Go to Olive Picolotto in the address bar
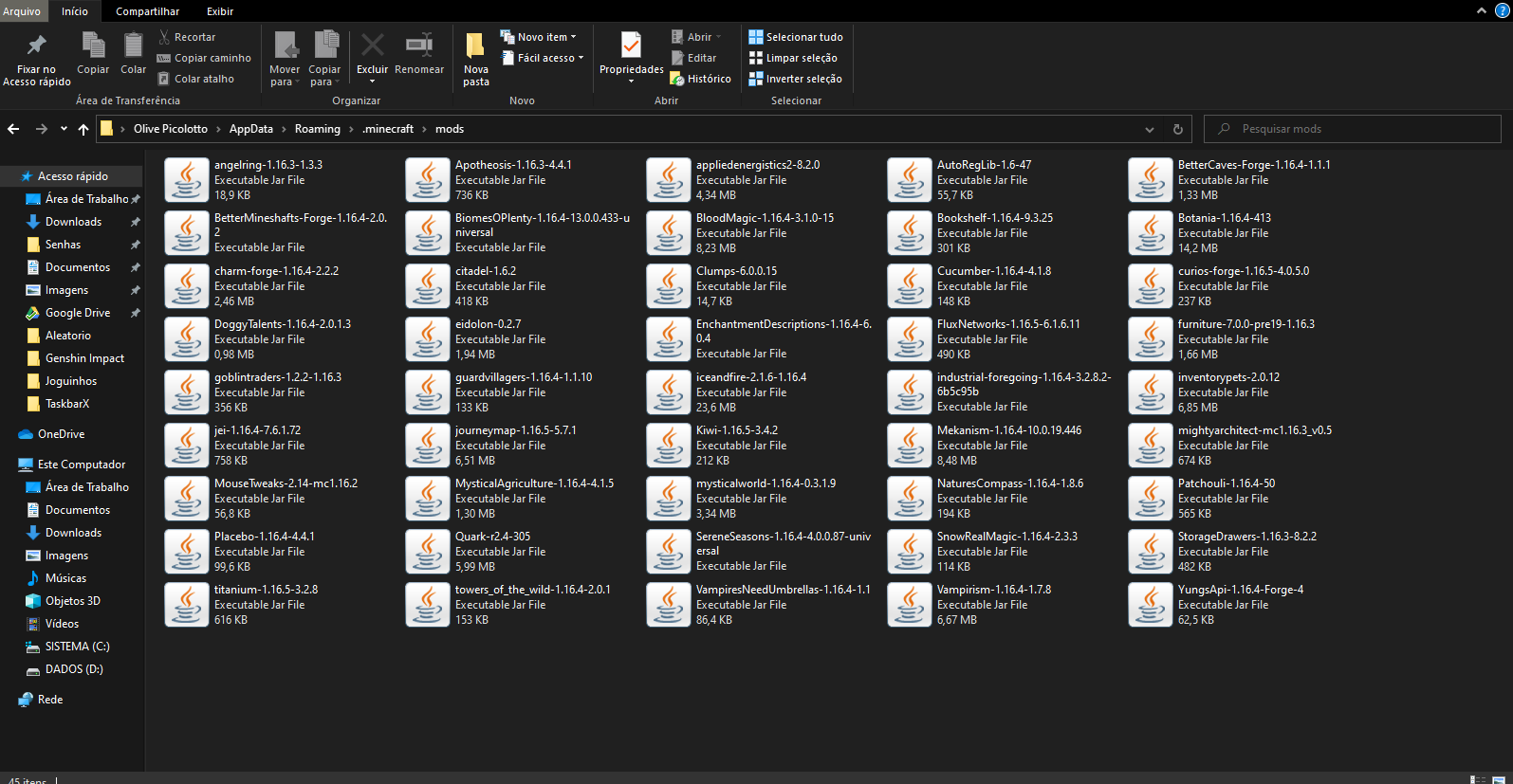Image resolution: width=1513 pixels, height=784 pixels. [x=171, y=129]
